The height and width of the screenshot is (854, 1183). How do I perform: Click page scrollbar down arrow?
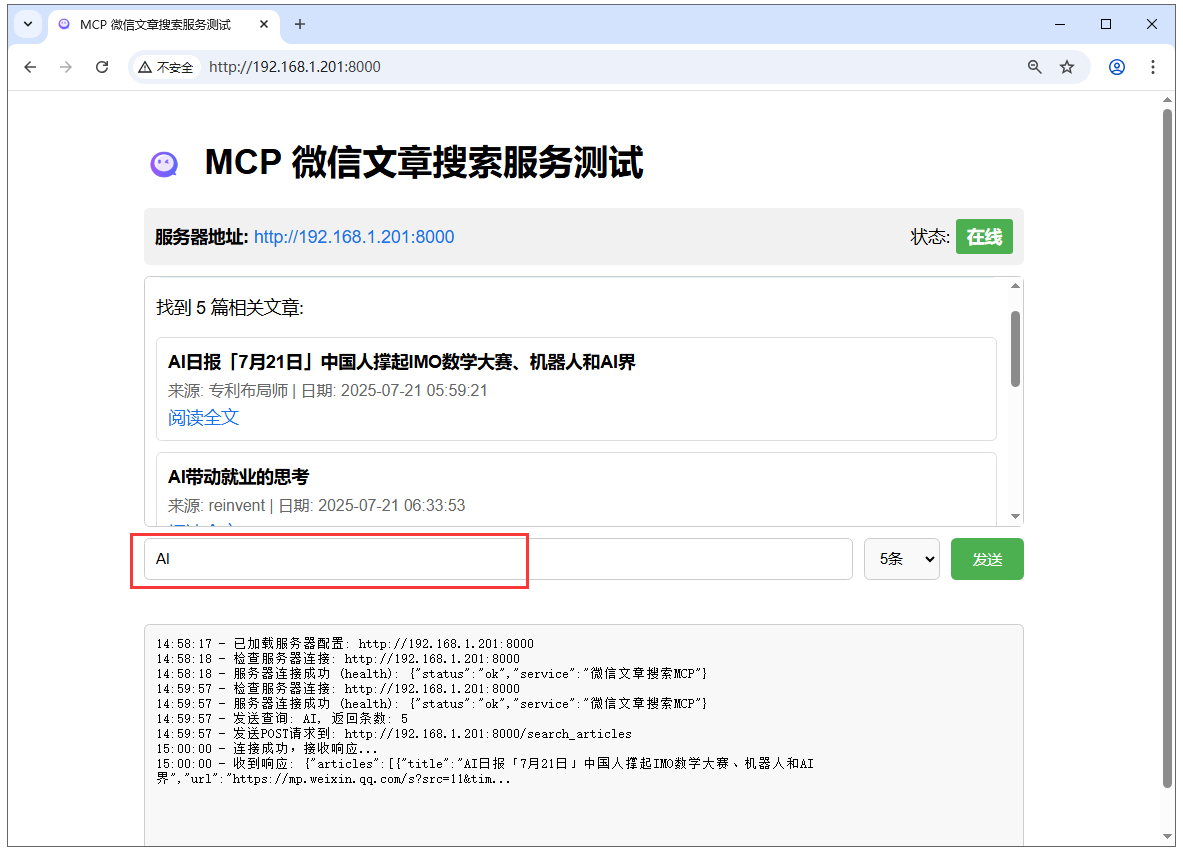tap(1167, 837)
